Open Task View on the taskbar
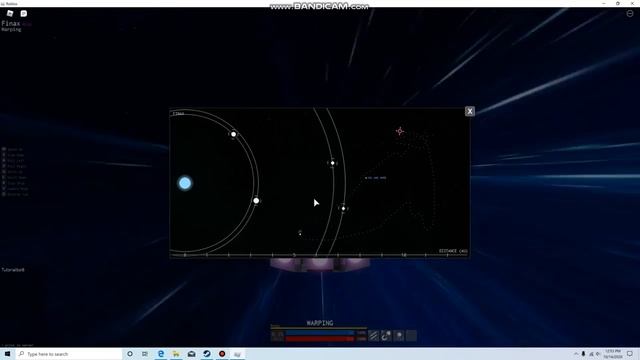The height and width of the screenshot is (360, 640). 145,354
